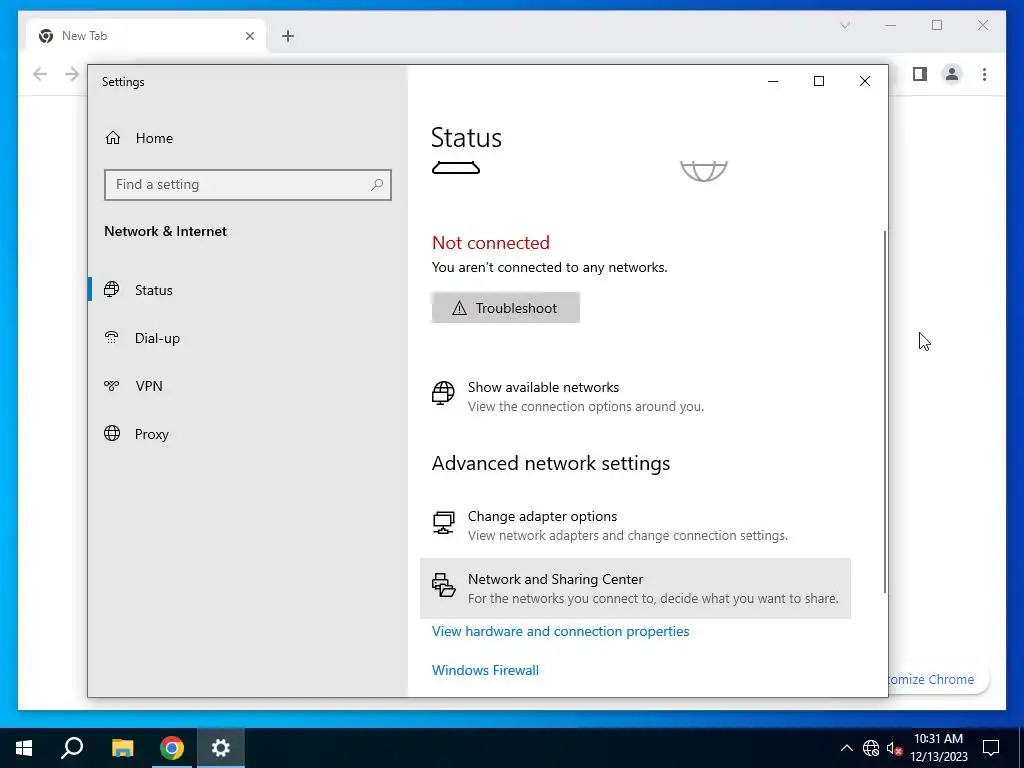
Task: Click the Network and Sharing Center printer icon
Action: [443, 585]
